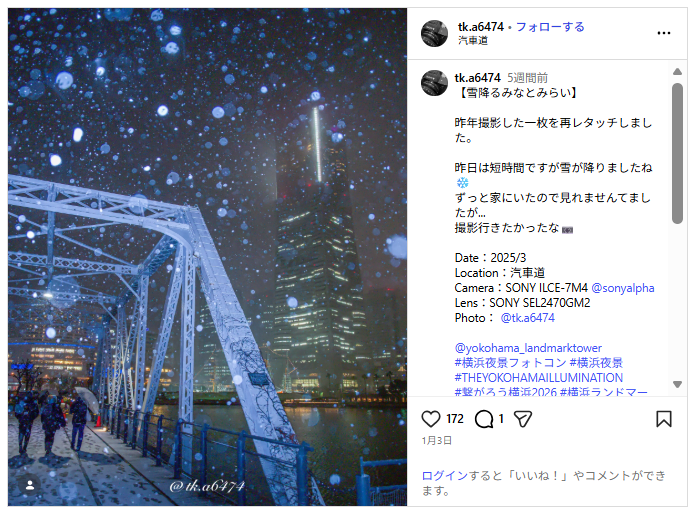Like the post with the heart icon
This screenshot has height=511, width=695.
[430, 419]
